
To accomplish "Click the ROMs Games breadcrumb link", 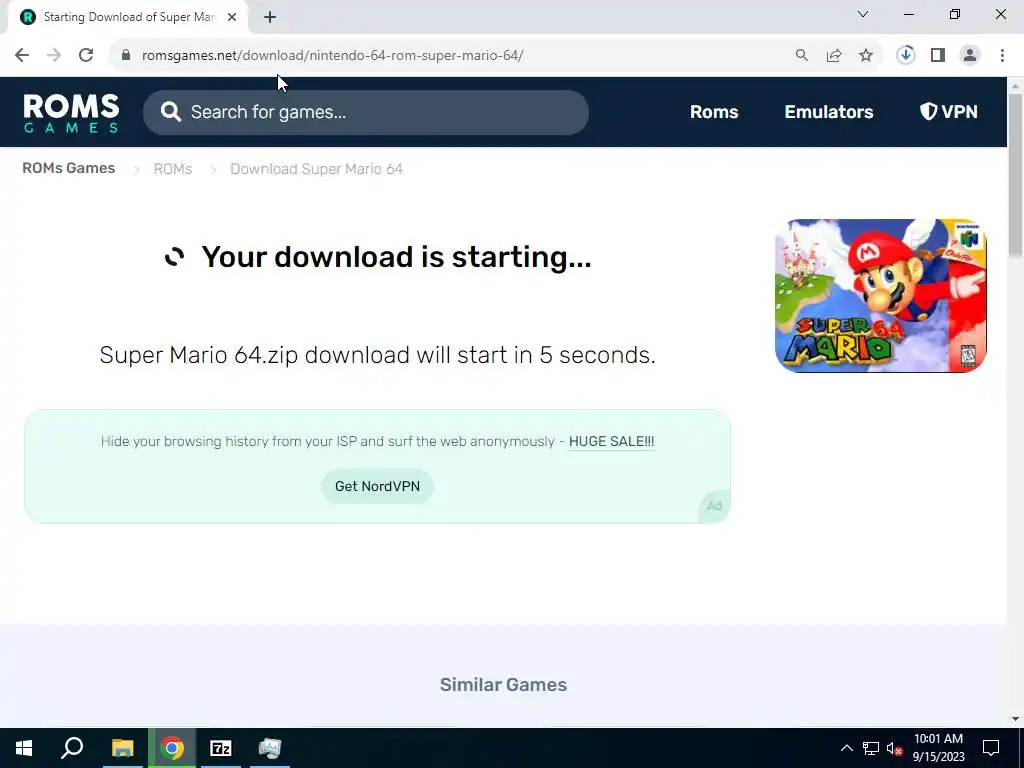I will point(69,168).
